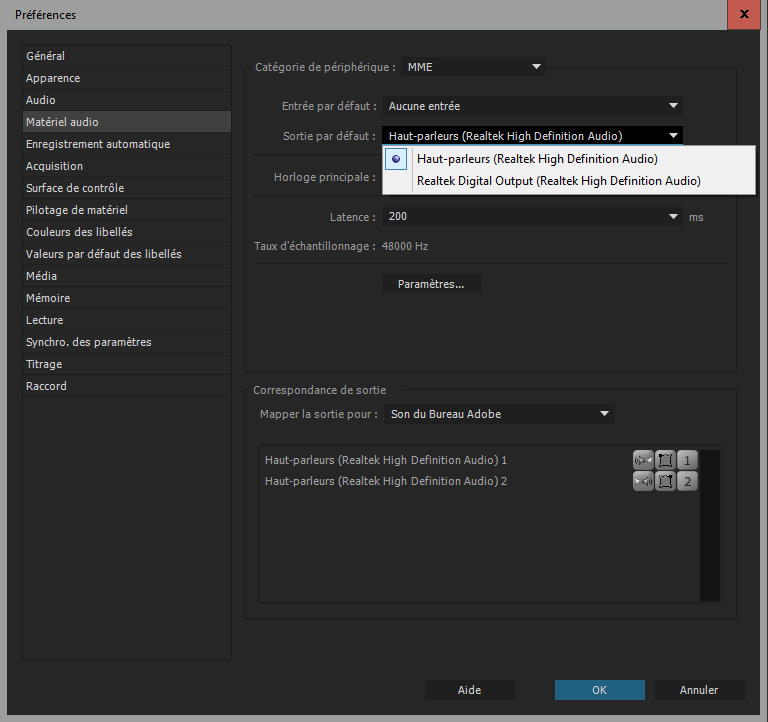Screen dimensions: 768x722
Task: Click front-left surround icon in first row
Action: coord(665,460)
